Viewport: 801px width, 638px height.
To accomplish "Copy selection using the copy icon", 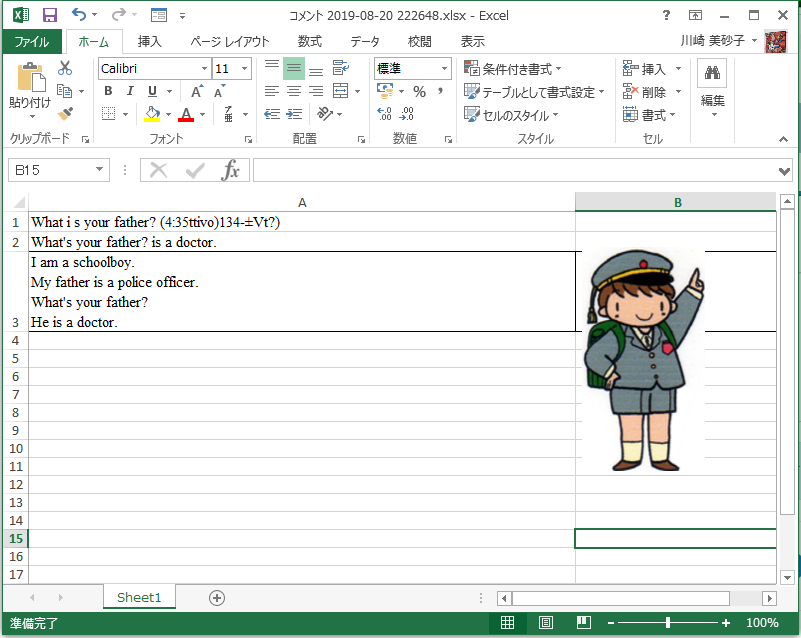I will (64, 91).
